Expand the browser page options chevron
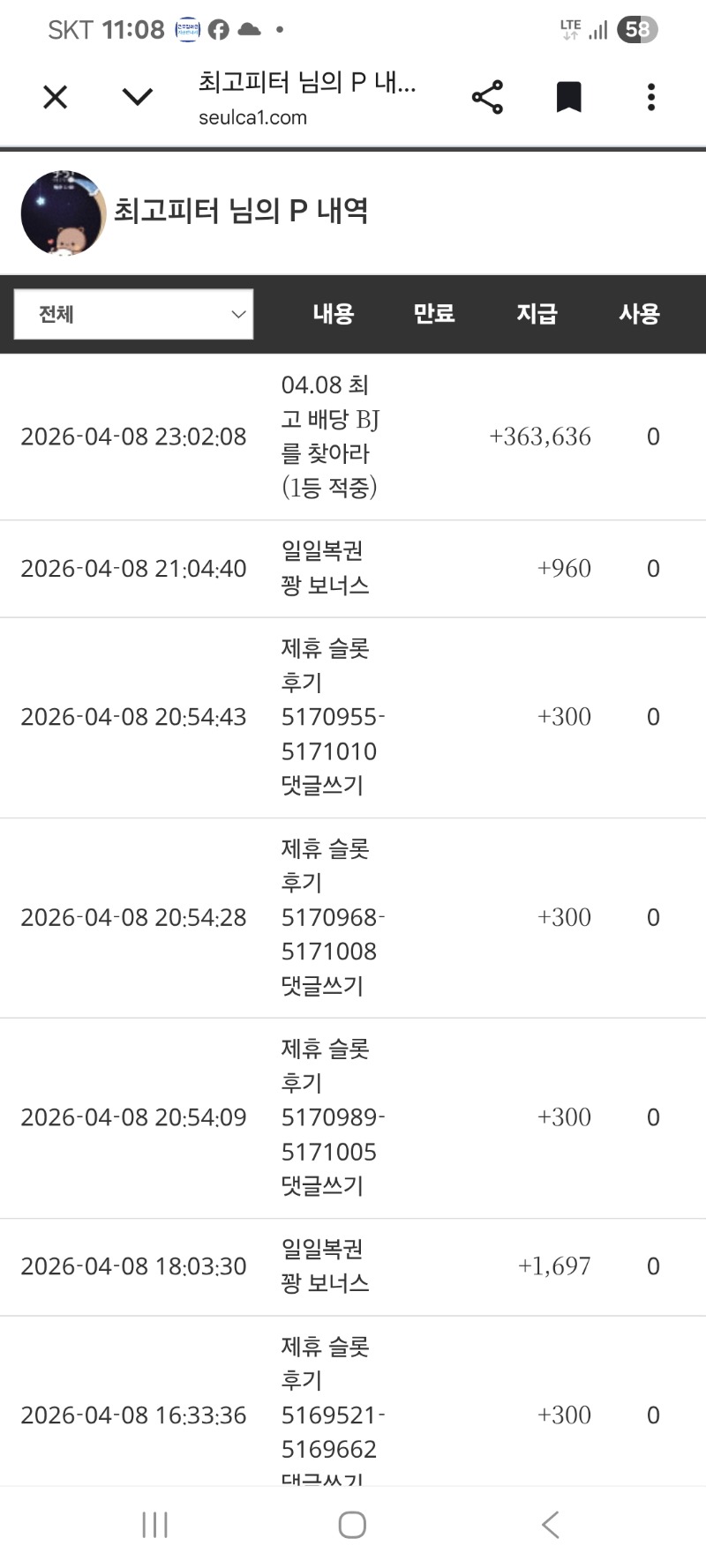The image size is (706, 1568). point(137,97)
